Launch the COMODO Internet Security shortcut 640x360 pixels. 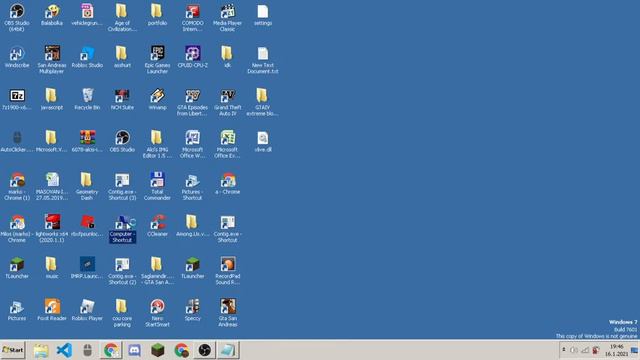pyautogui.click(x=193, y=18)
